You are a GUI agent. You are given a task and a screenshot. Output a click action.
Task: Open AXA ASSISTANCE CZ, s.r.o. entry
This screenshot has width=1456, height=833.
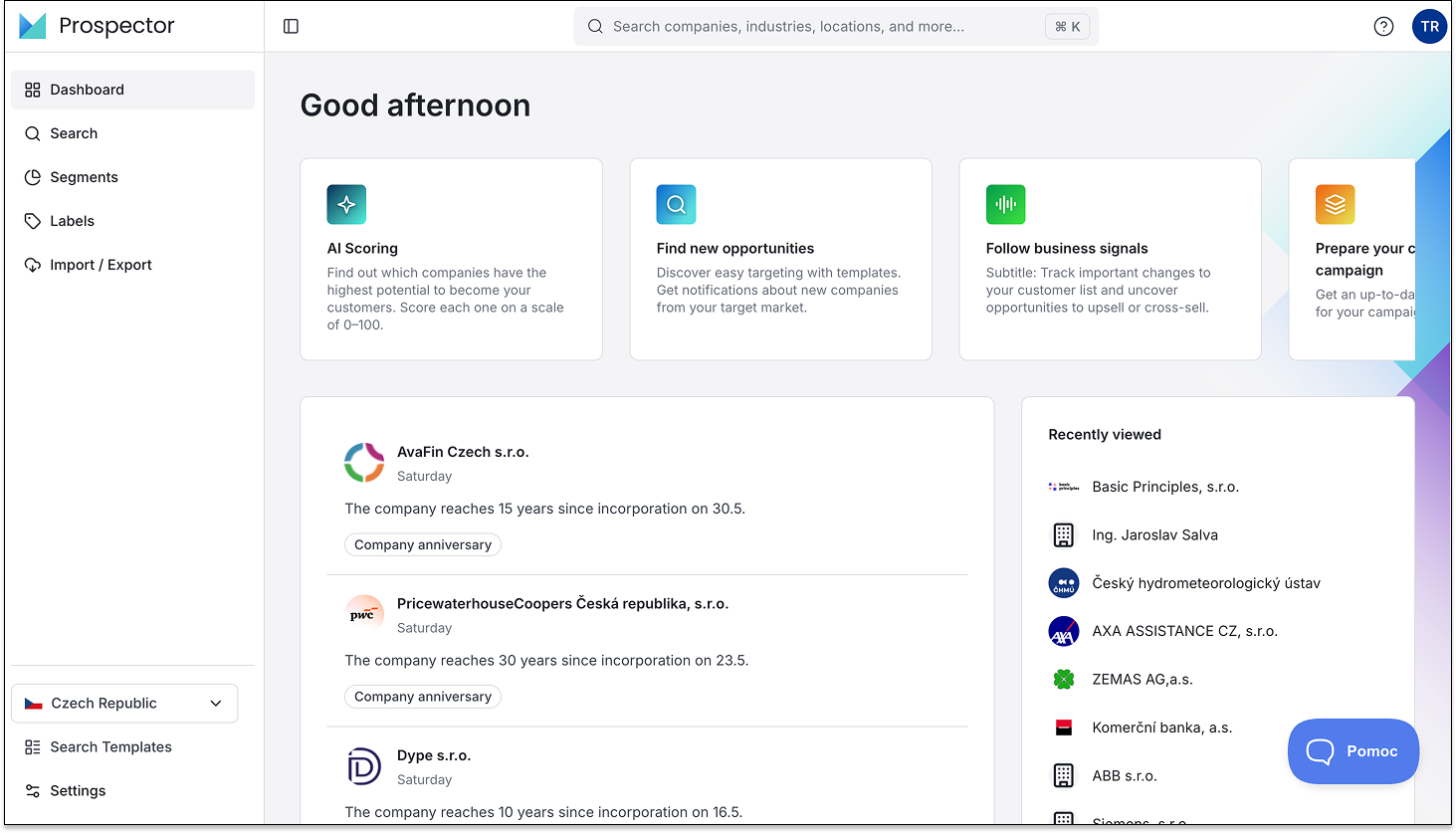pyautogui.click(x=1184, y=631)
